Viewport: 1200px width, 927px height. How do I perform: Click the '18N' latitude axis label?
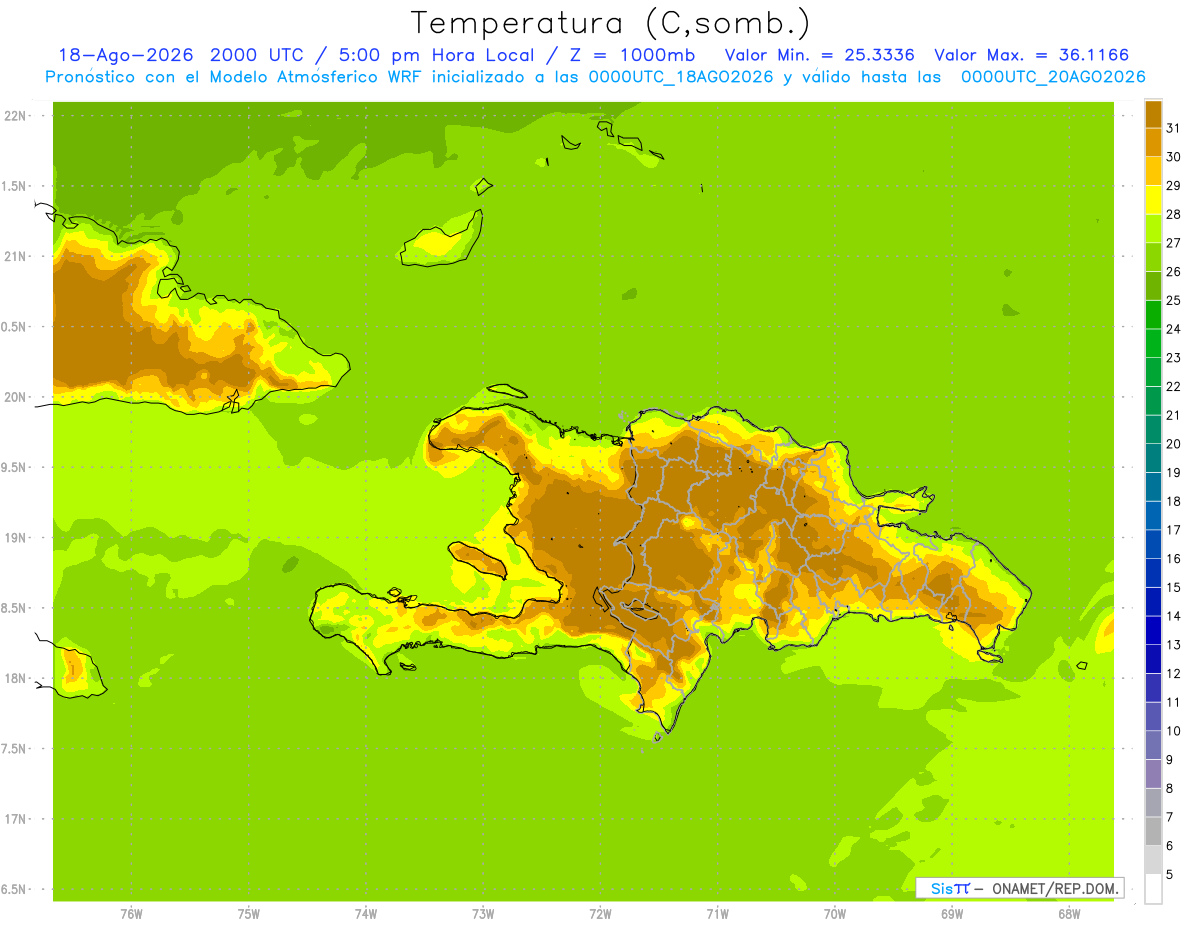(17, 678)
